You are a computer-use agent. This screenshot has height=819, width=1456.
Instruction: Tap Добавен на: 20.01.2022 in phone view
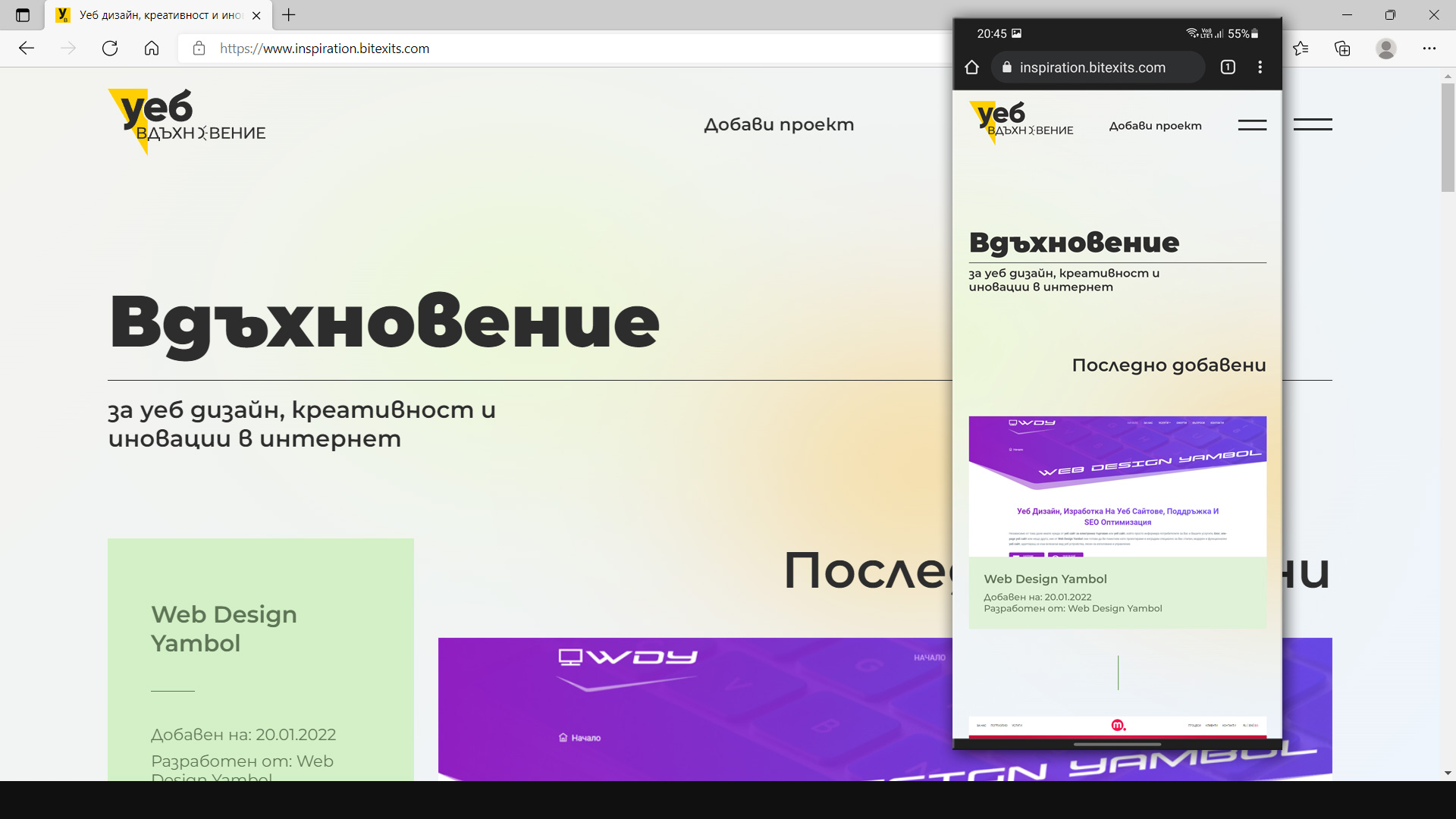point(1037,598)
